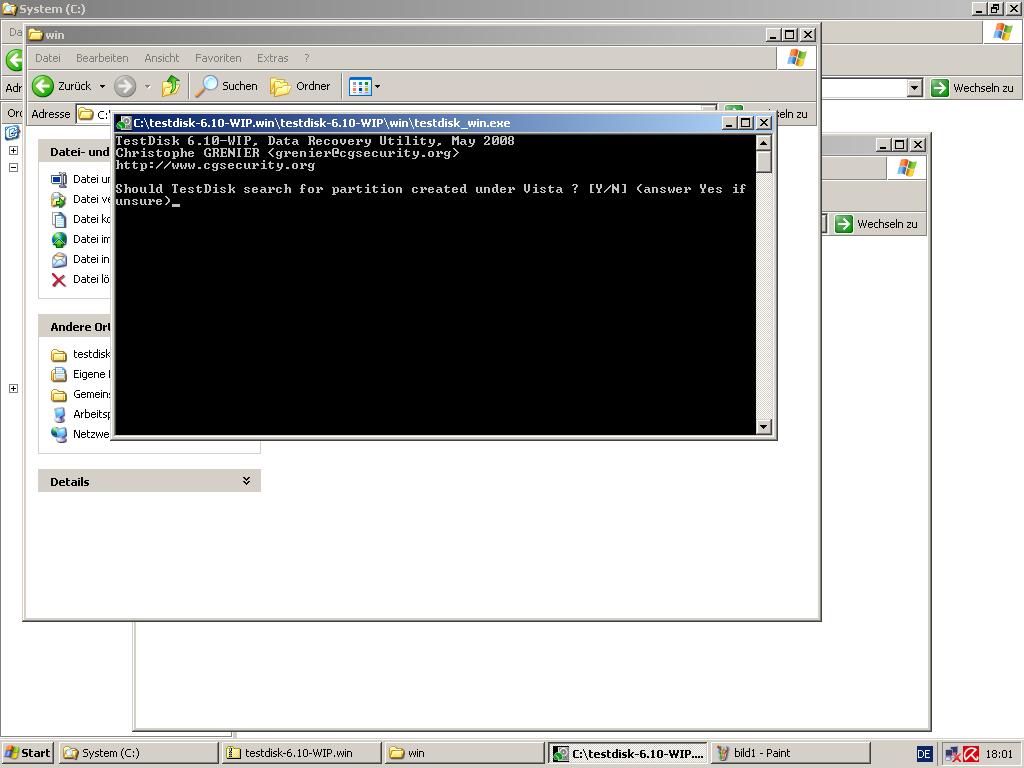Open Suchen search in win window toolbar
The width and height of the screenshot is (1024, 768).
click(x=227, y=86)
